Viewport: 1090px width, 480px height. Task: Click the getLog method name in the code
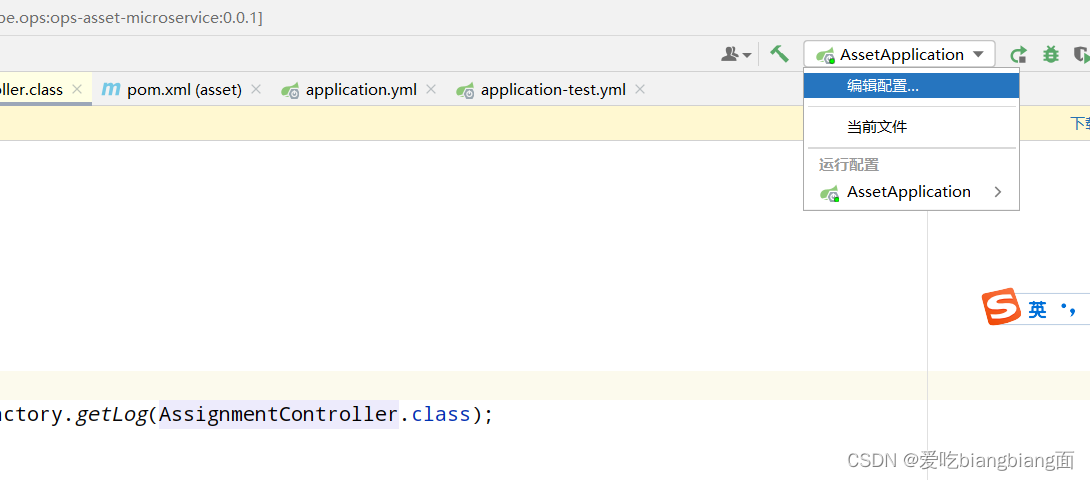(112, 415)
